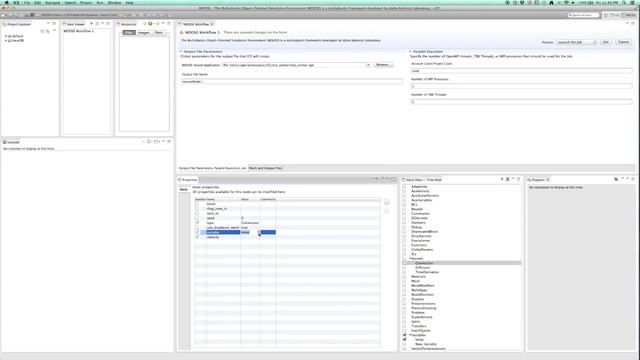This screenshot has height=360, width=640.
Task: Click the Go! button
Action: (605, 42)
